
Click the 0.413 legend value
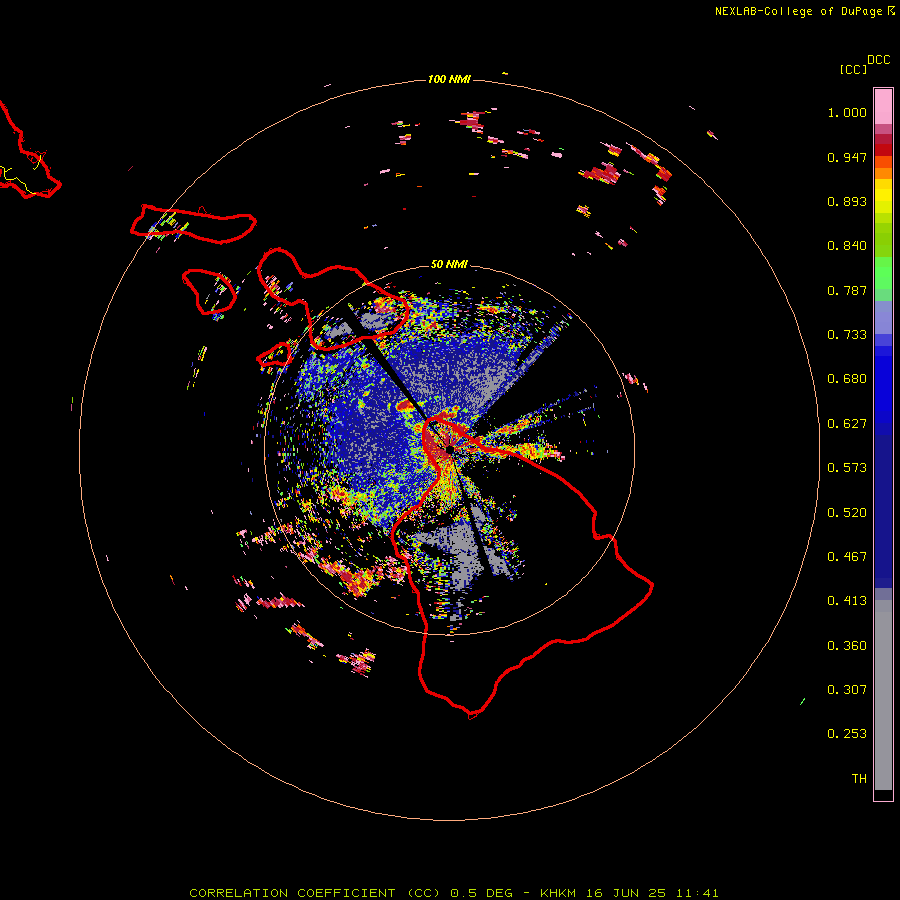pyautogui.click(x=847, y=601)
